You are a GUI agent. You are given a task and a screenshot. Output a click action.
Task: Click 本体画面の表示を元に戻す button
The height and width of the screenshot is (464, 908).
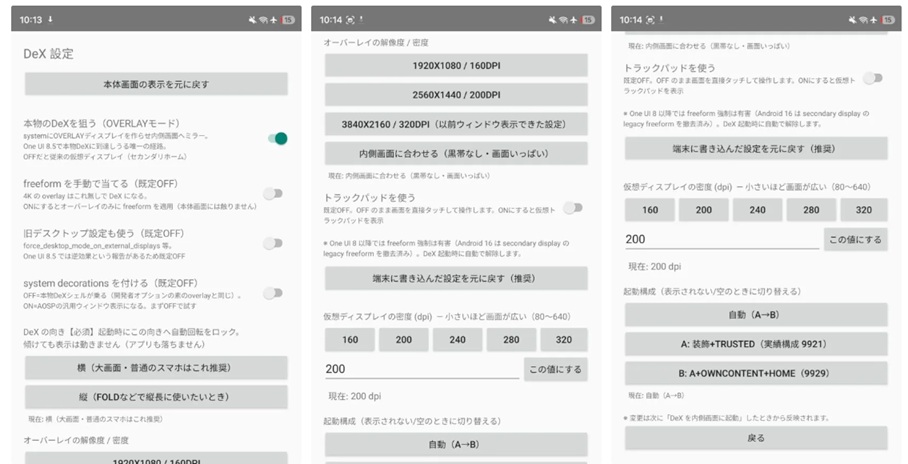[x=156, y=84]
